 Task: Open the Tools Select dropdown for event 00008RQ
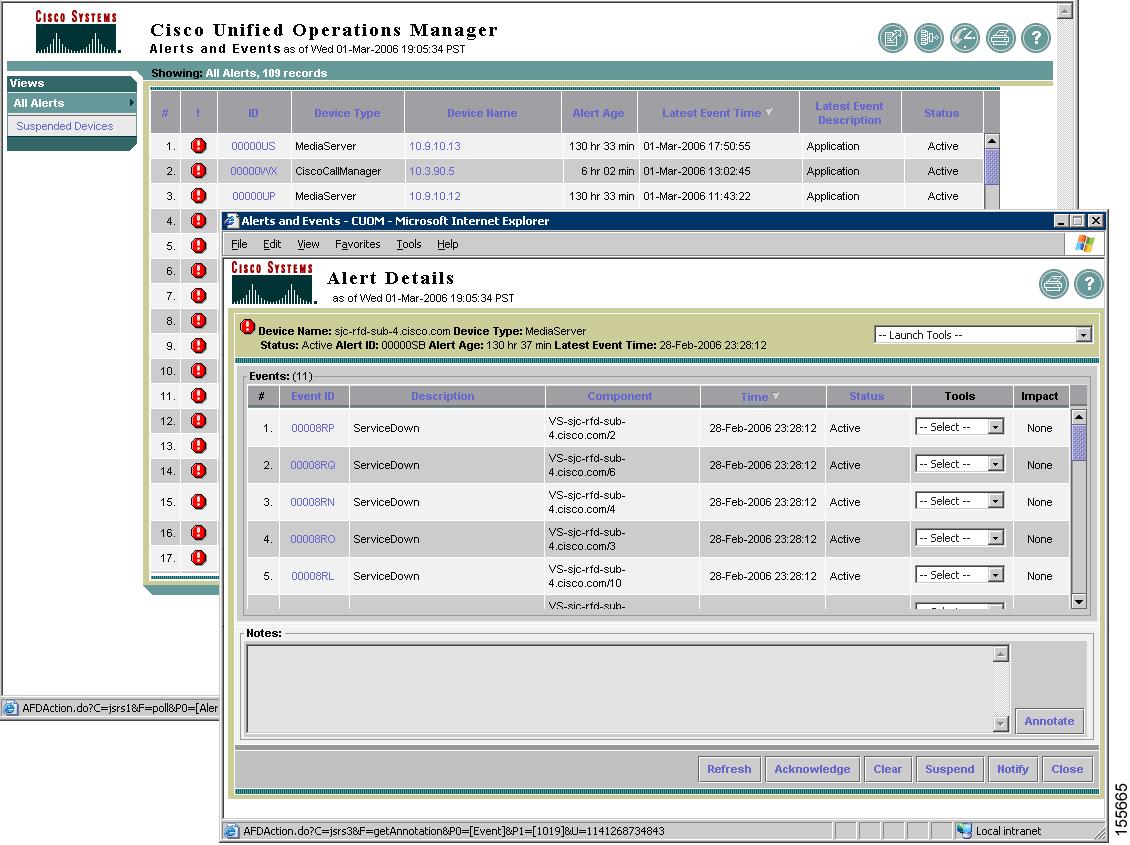(959, 464)
